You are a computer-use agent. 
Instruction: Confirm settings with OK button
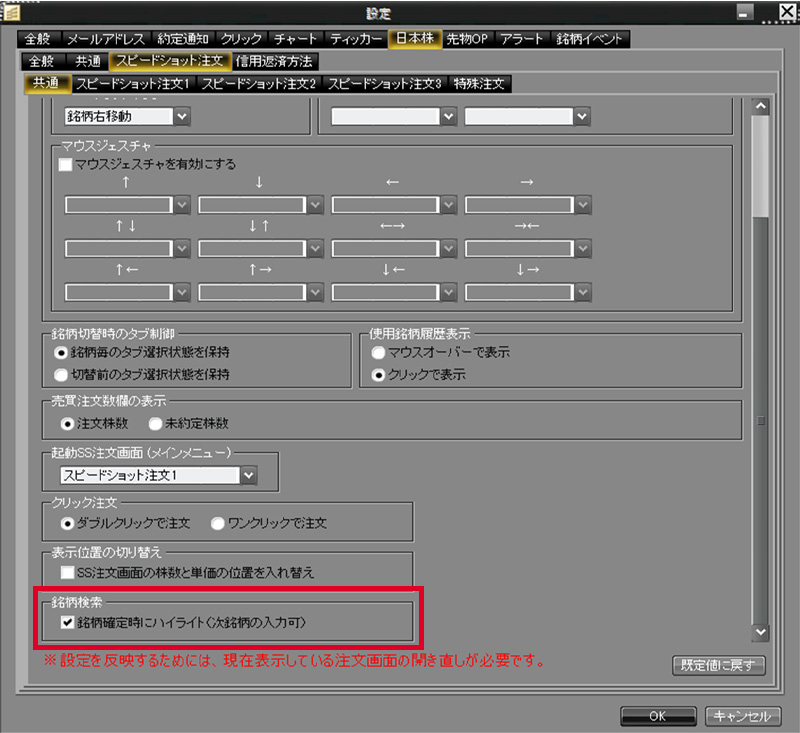pyautogui.click(x=658, y=716)
